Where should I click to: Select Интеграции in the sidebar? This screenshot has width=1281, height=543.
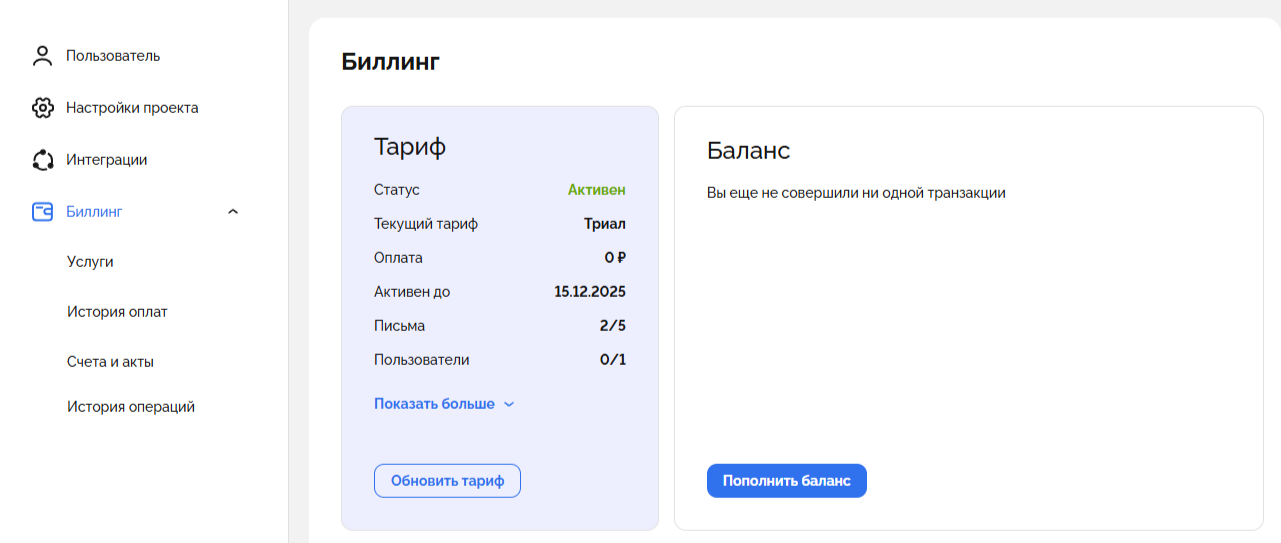(107, 160)
